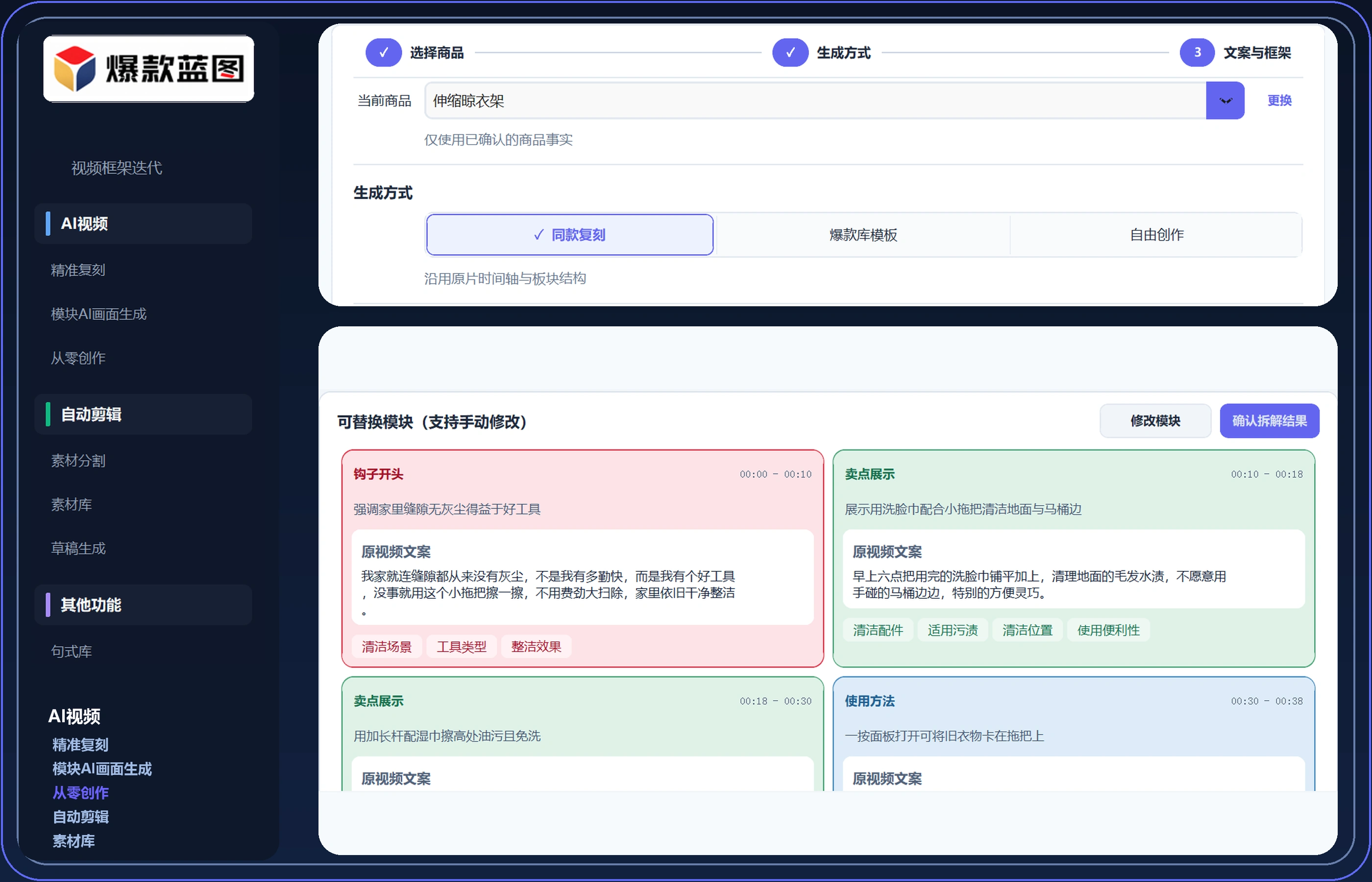Click summary 强调家里缝隙无灰尘得益于好工具
Screen dimensions: 1372x882
click(447, 509)
